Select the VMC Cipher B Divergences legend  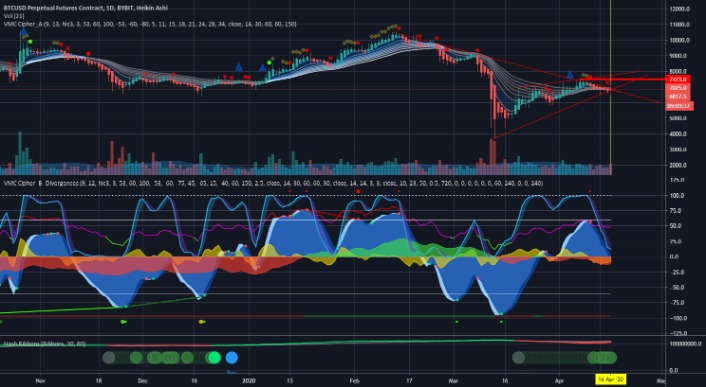(273, 184)
